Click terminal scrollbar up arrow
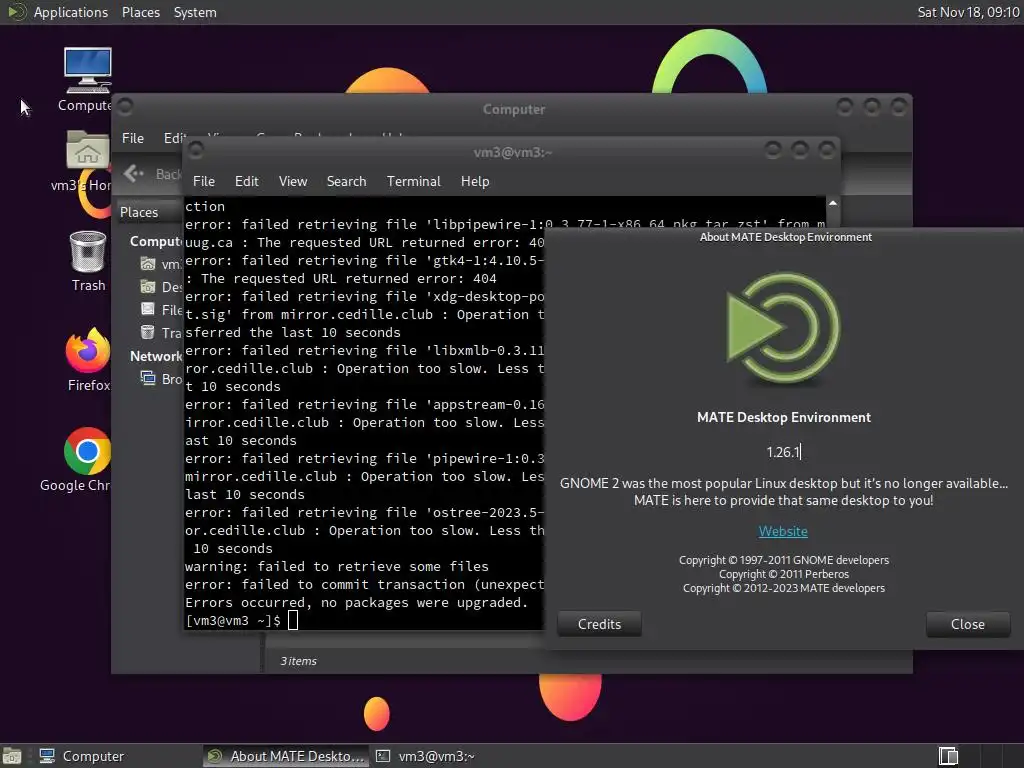Screen dimensions: 1024x768 (x=833, y=204)
